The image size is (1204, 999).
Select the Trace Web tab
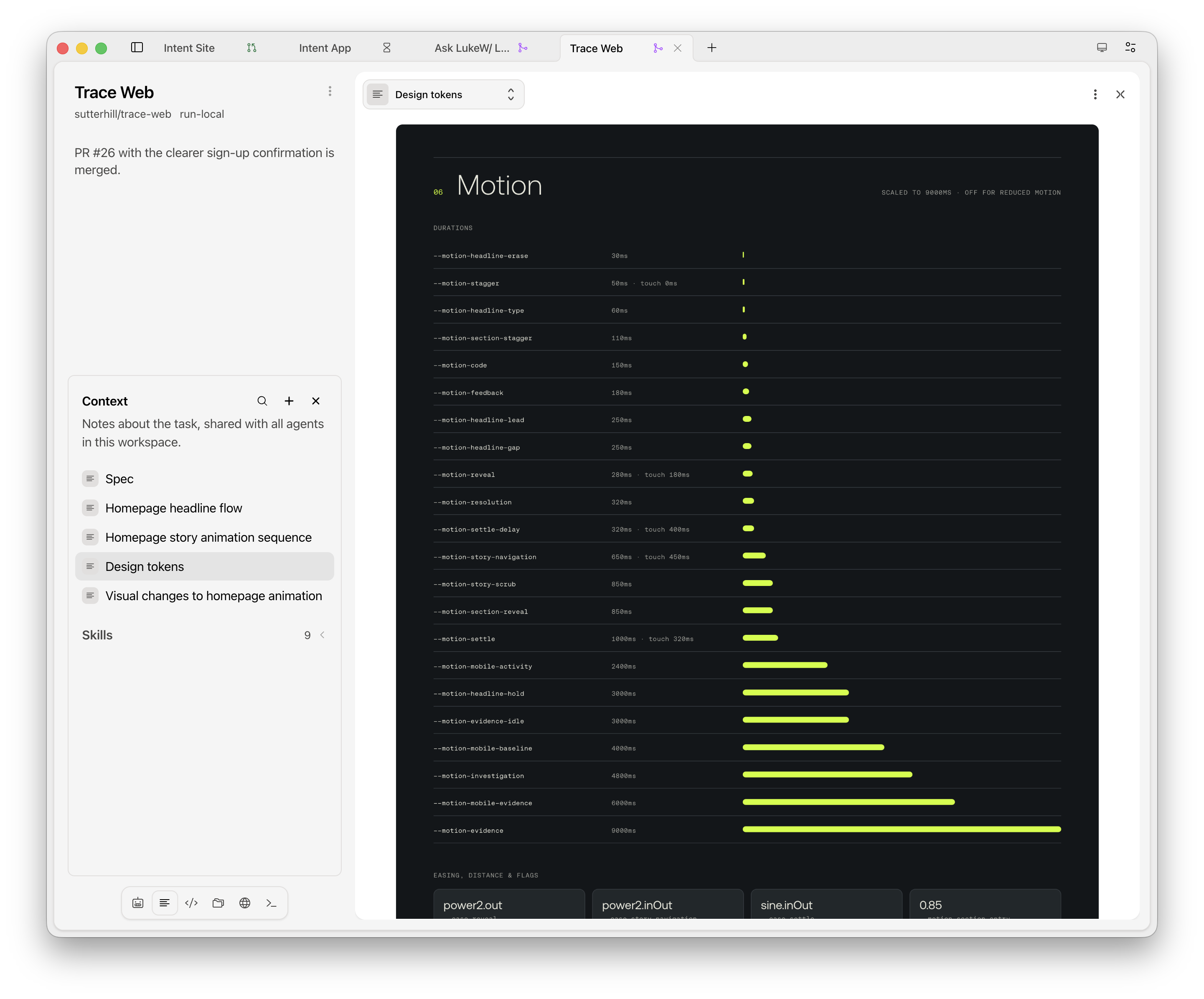point(596,49)
